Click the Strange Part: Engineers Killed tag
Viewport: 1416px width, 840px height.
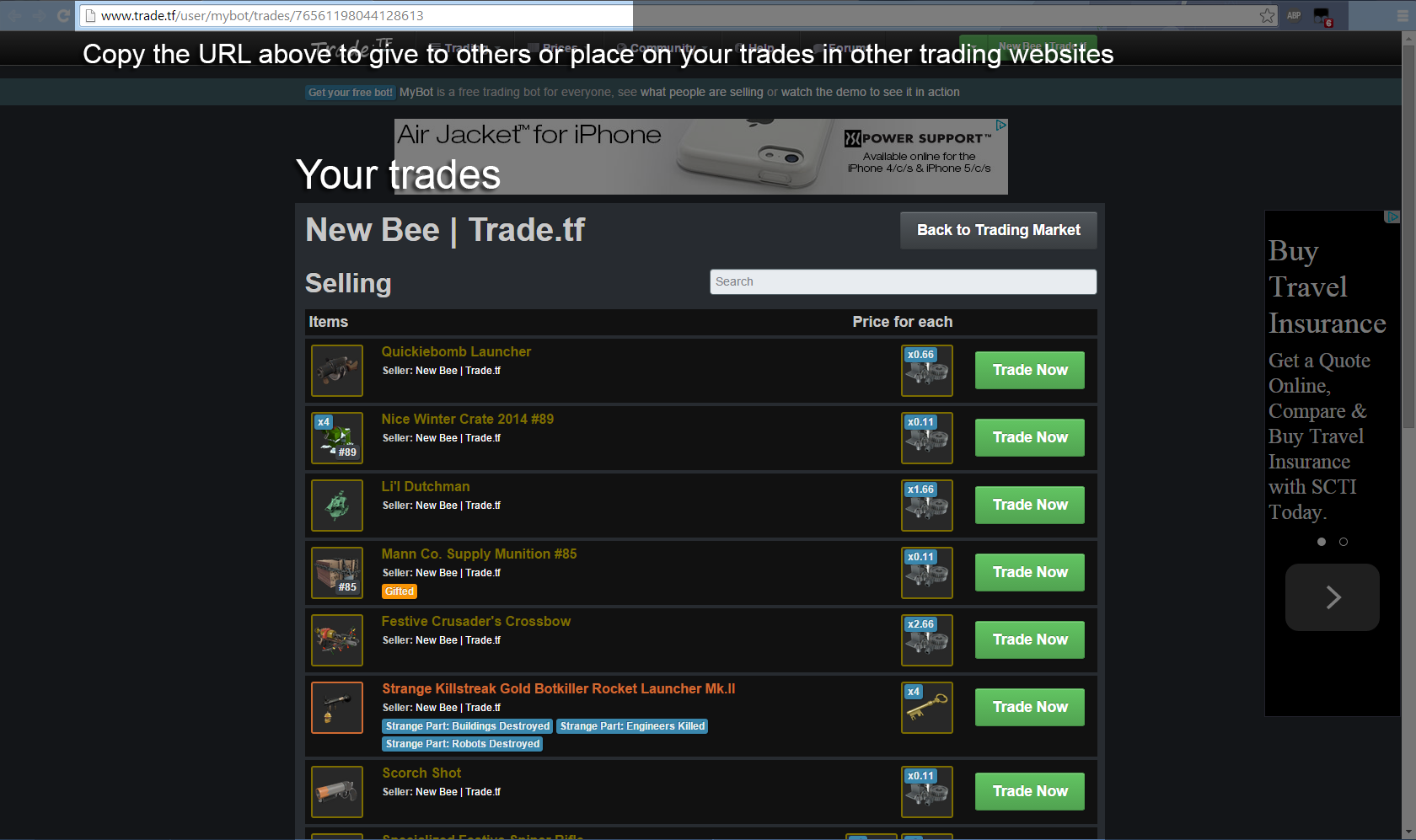(632, 726)
